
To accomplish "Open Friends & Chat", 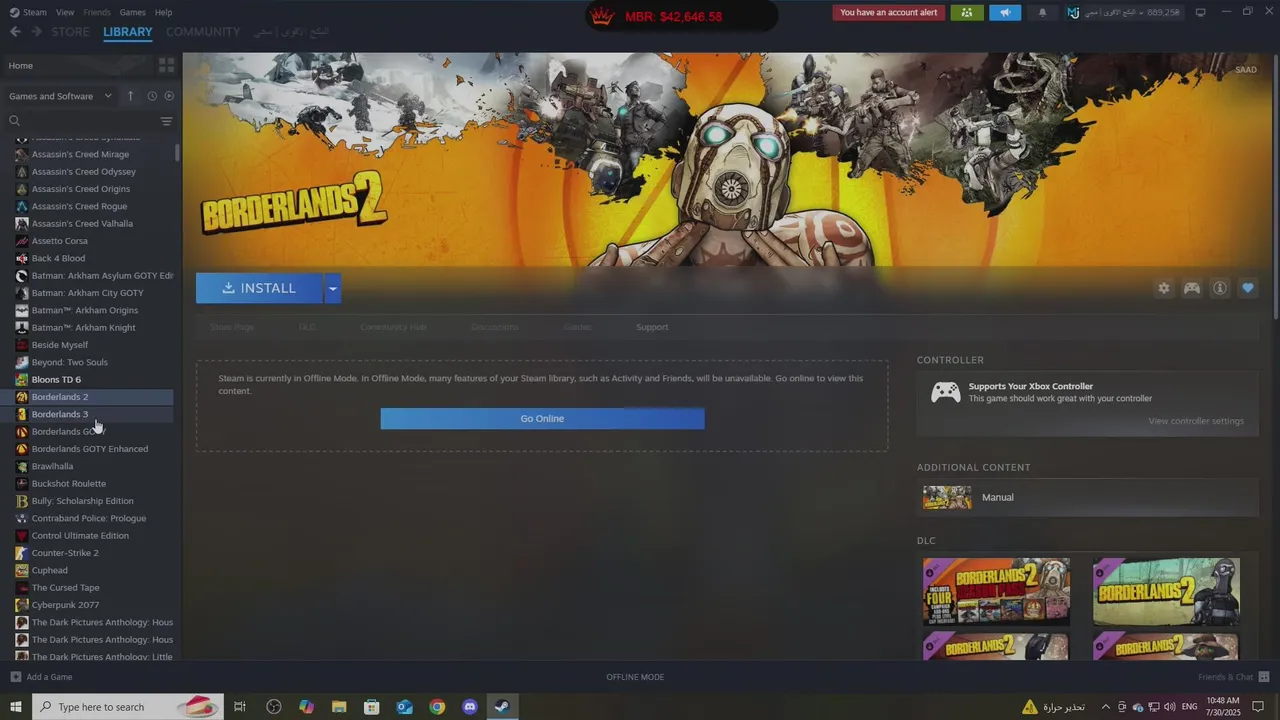I will click(x=1233, y=677).
